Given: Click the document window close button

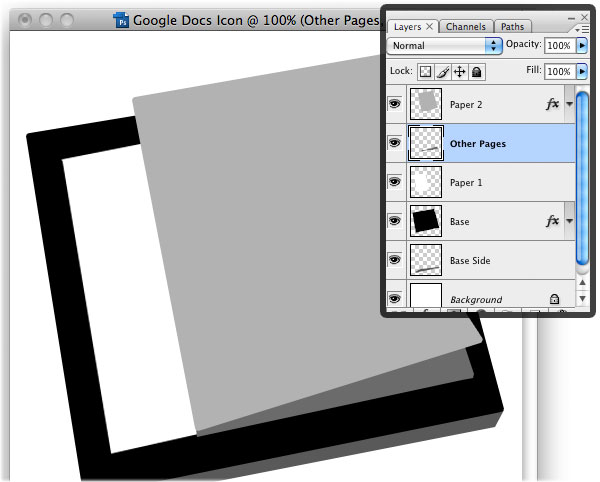Looking at the screenshot, I should click(x=25, y=20).
